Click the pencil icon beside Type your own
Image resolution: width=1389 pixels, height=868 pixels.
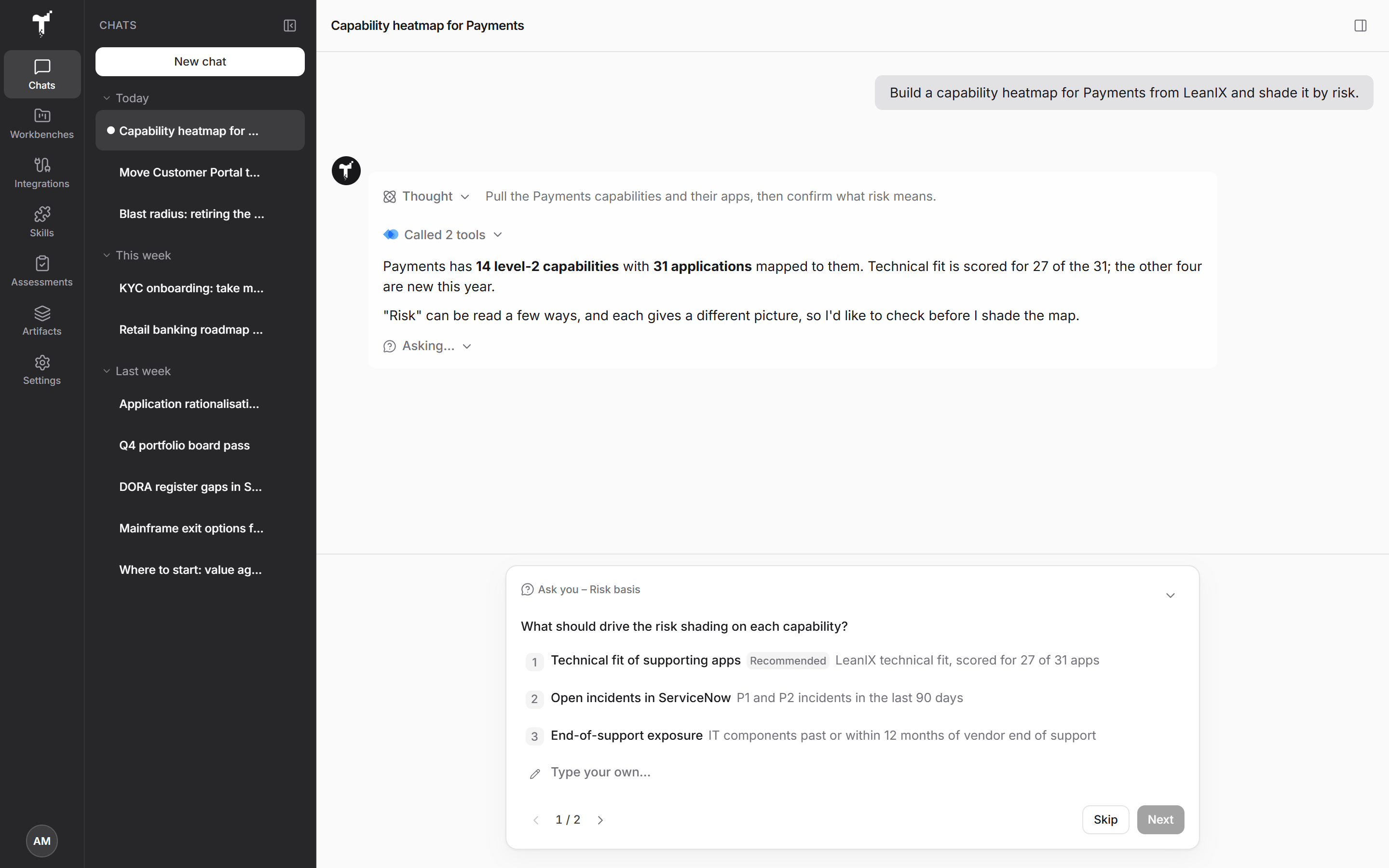click(x=535, y=774)
